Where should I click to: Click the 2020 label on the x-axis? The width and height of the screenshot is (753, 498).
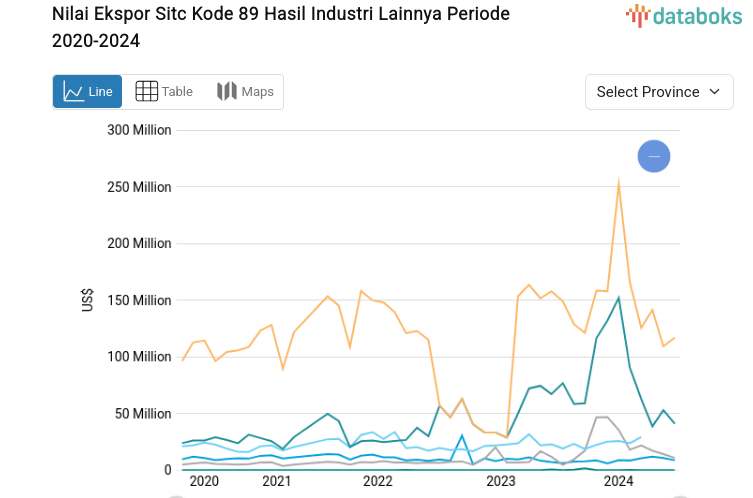click(203, 482)
